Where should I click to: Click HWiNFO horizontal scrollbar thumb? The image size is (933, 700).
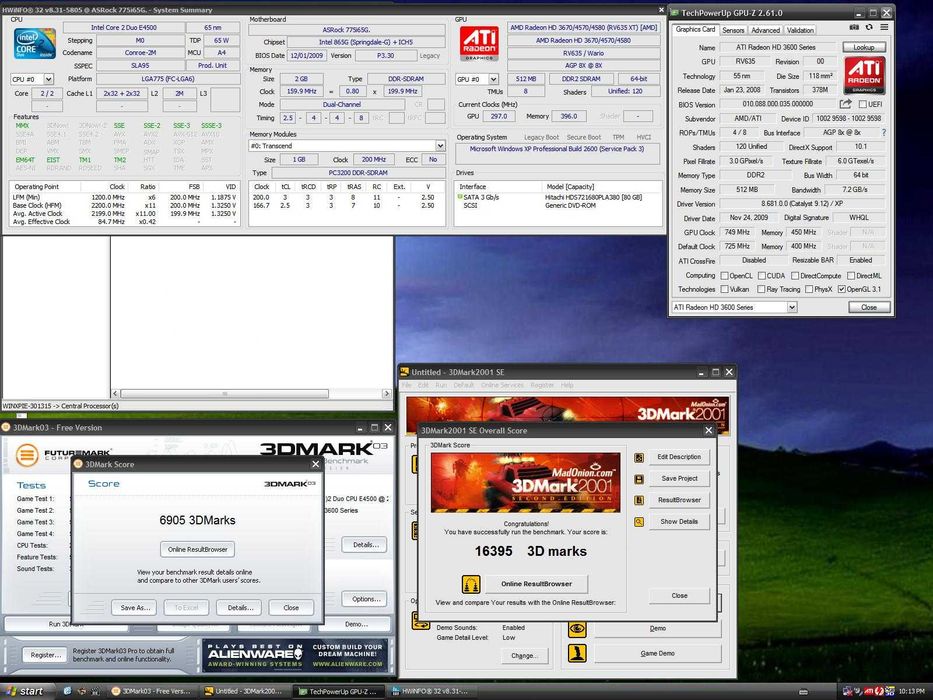pyautogui.click(x=224, y=394)
